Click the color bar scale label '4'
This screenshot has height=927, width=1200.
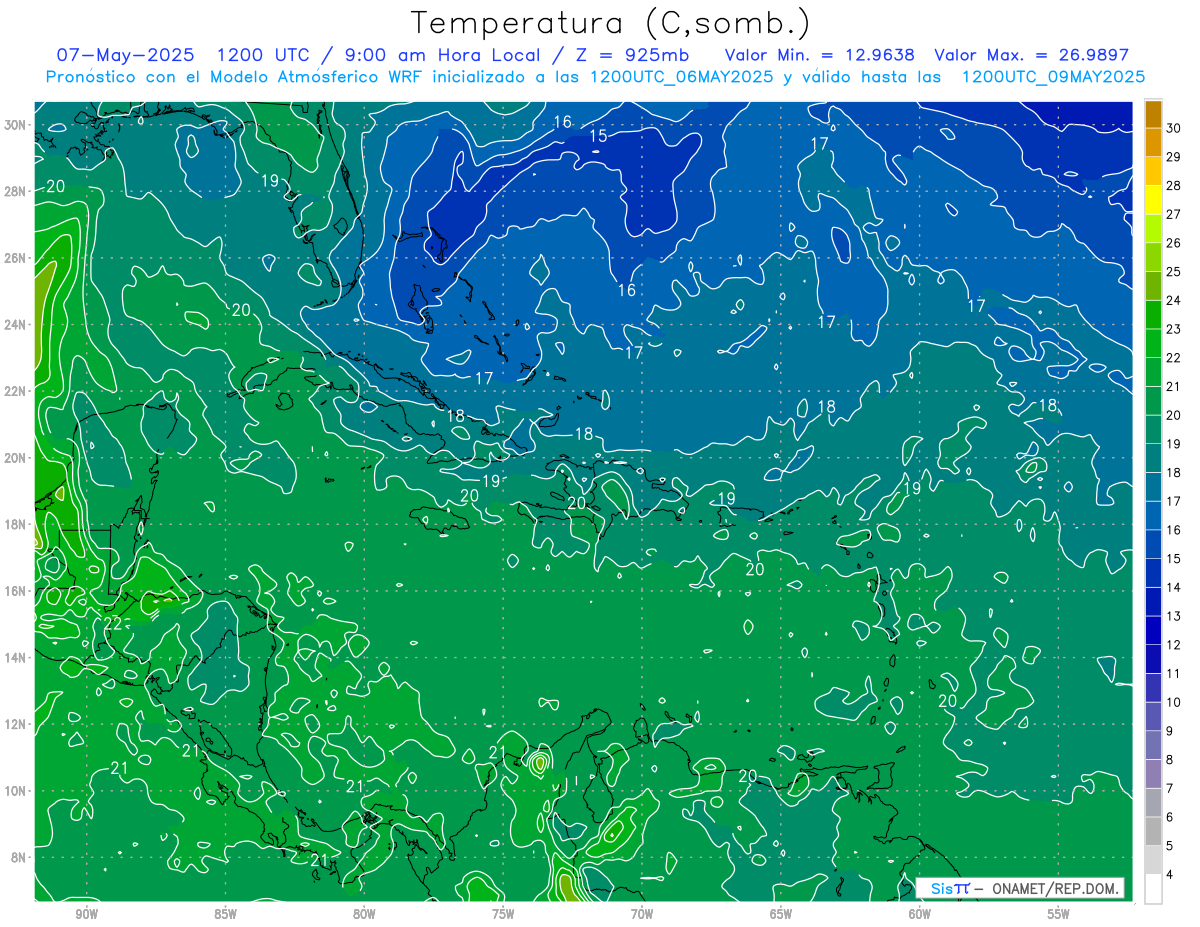[1170, 874]
